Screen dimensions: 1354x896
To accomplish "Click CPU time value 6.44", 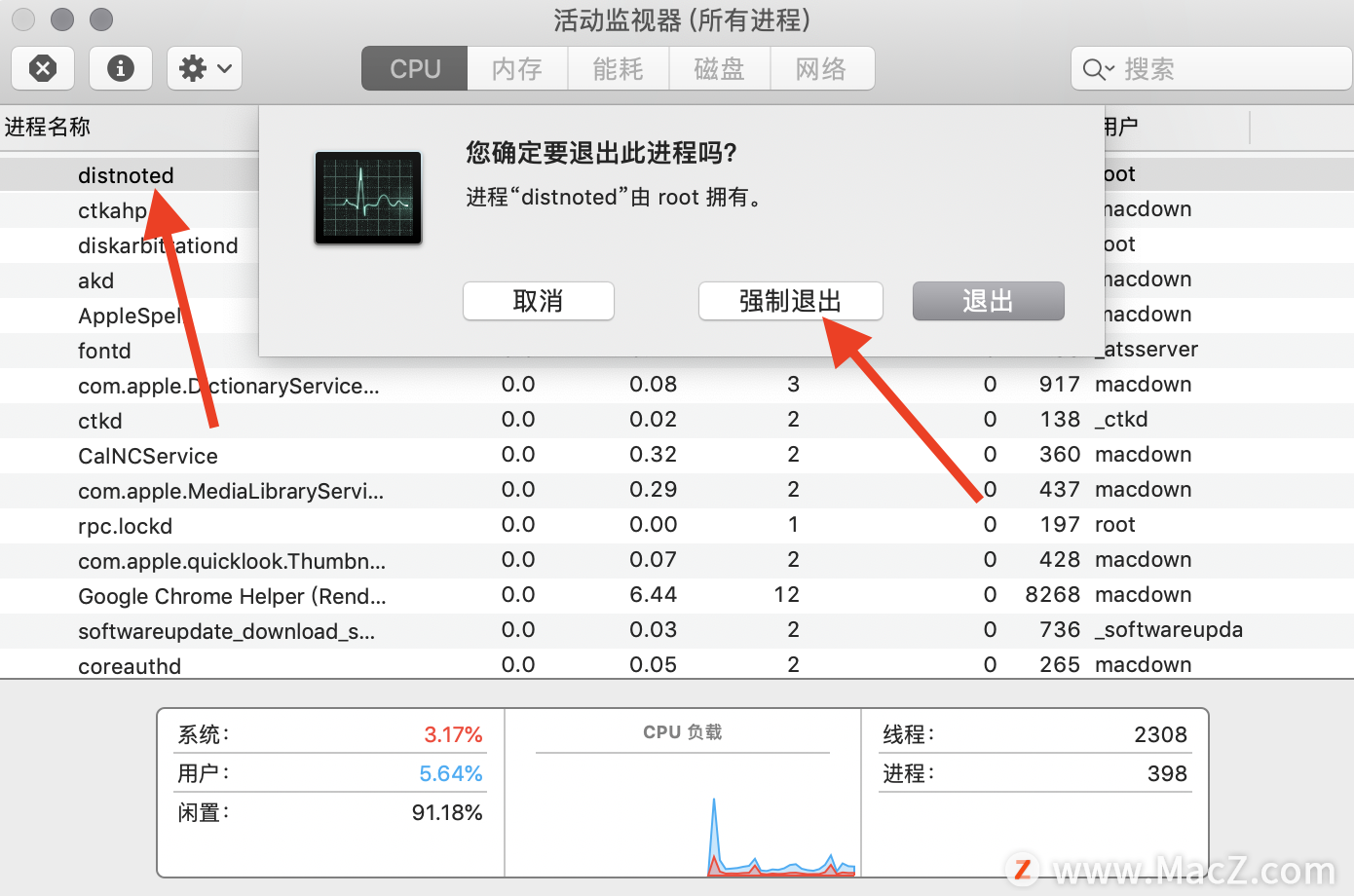I will click(x=654, y=594).
